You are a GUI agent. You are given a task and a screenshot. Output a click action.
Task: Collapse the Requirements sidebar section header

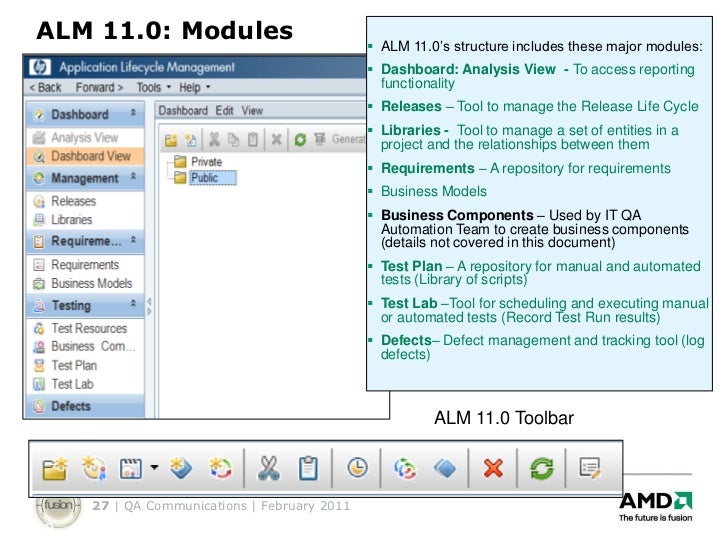coord(133,240)
